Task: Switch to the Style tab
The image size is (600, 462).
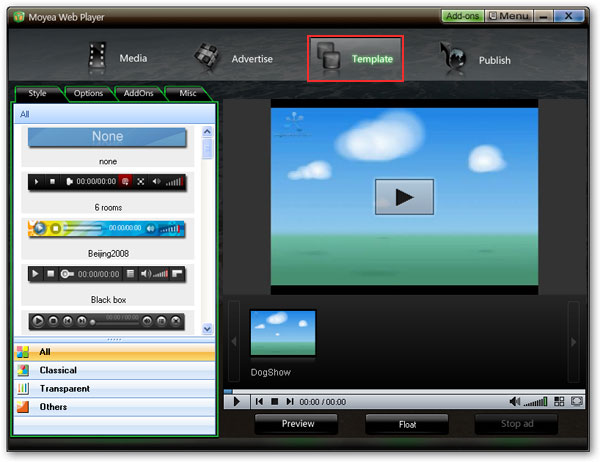Action: (38, 93)
